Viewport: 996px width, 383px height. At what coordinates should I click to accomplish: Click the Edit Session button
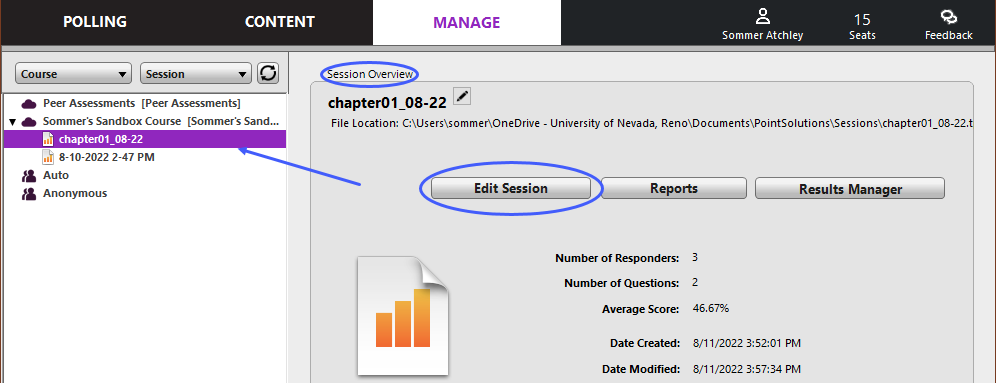click(x=511, y=189)
